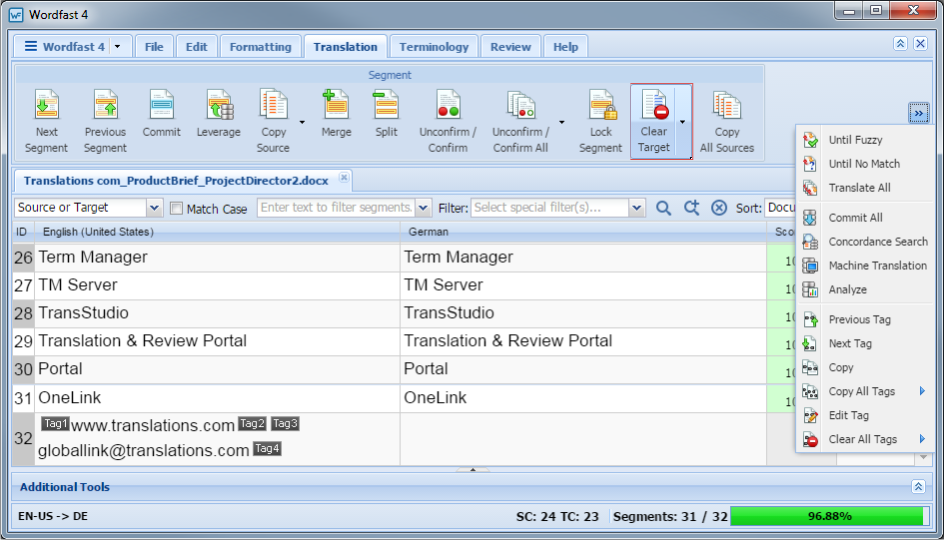Open the Formatting tab

(260, 46)
